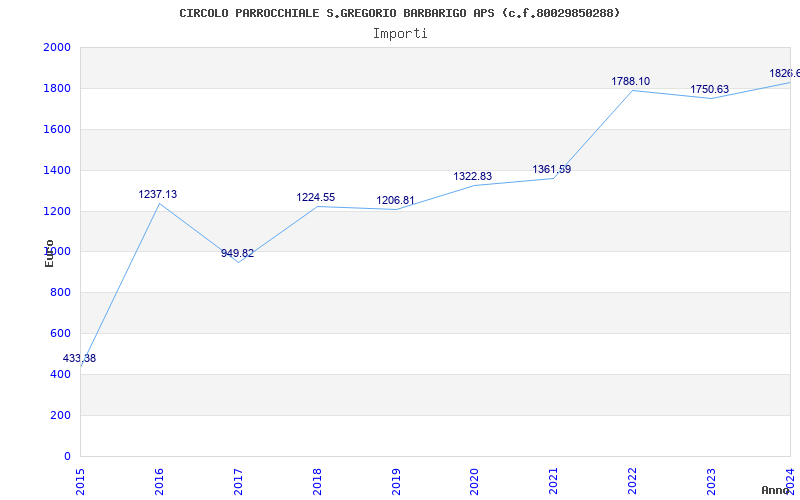
Task: Click the 2021 year tick label
Action: coord(553,479)
